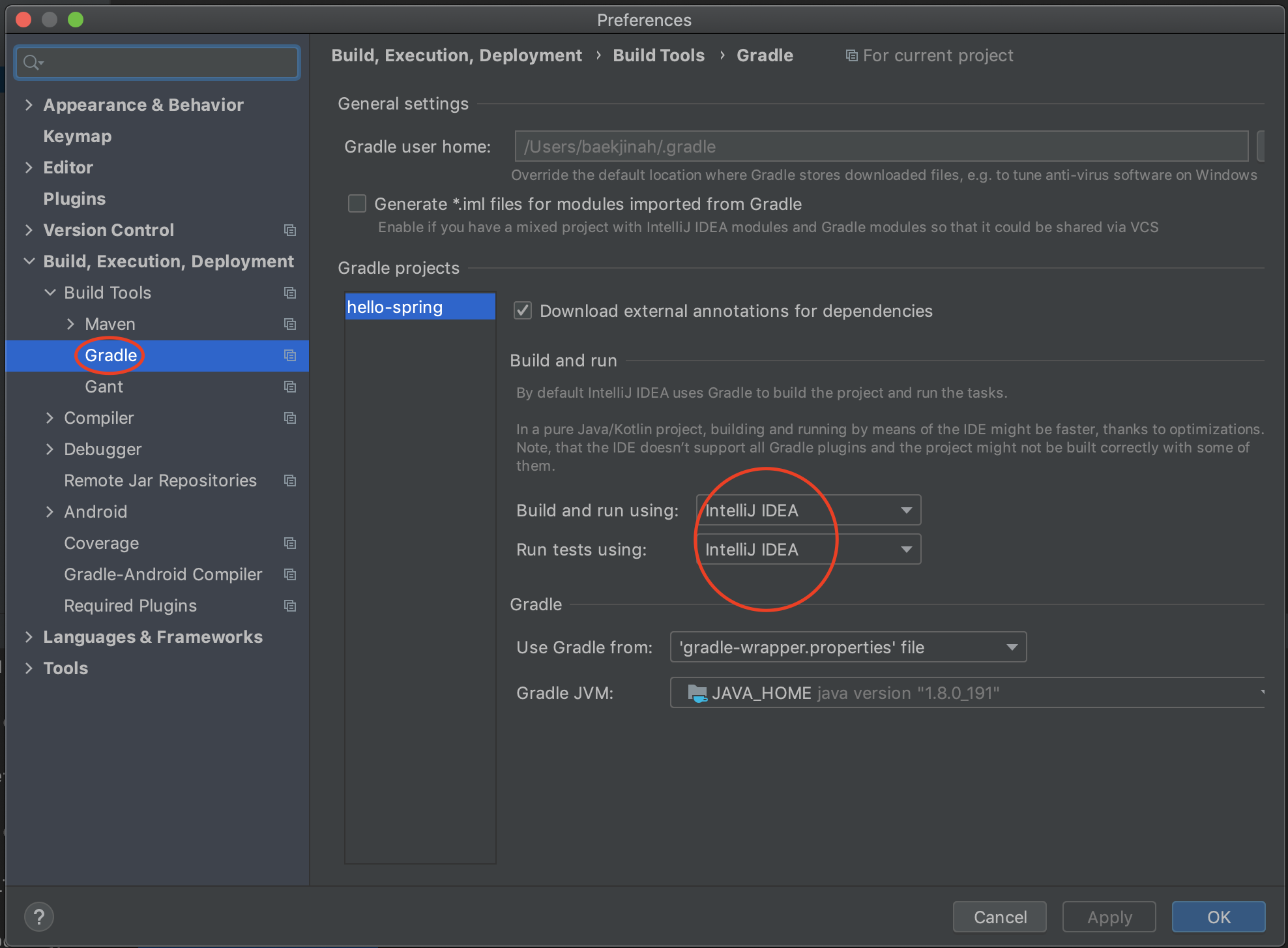This screenshot has height=948, width=1288.
Task: Uncheck Download external annotations for dependencies
Action: [x=523, y=311]
